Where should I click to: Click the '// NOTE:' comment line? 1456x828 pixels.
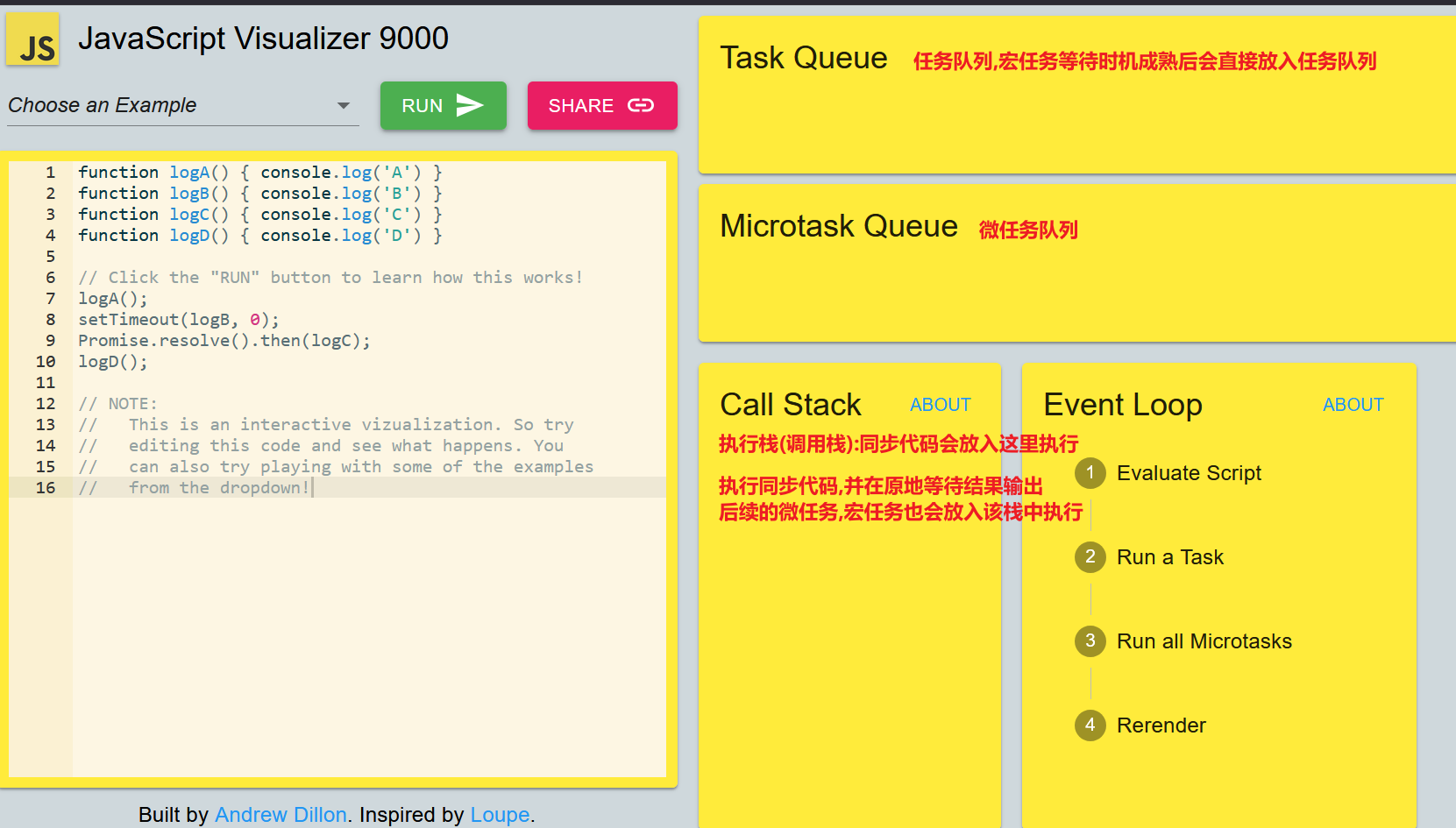point(117,404)
